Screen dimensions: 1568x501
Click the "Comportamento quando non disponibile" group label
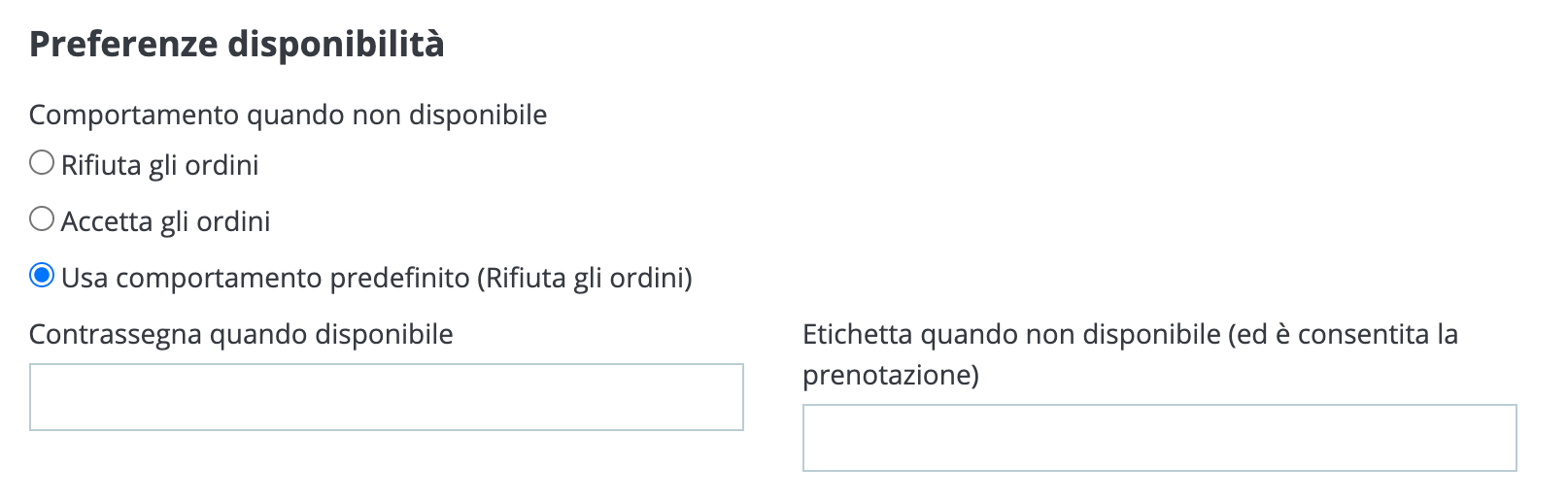pos(288,115)
